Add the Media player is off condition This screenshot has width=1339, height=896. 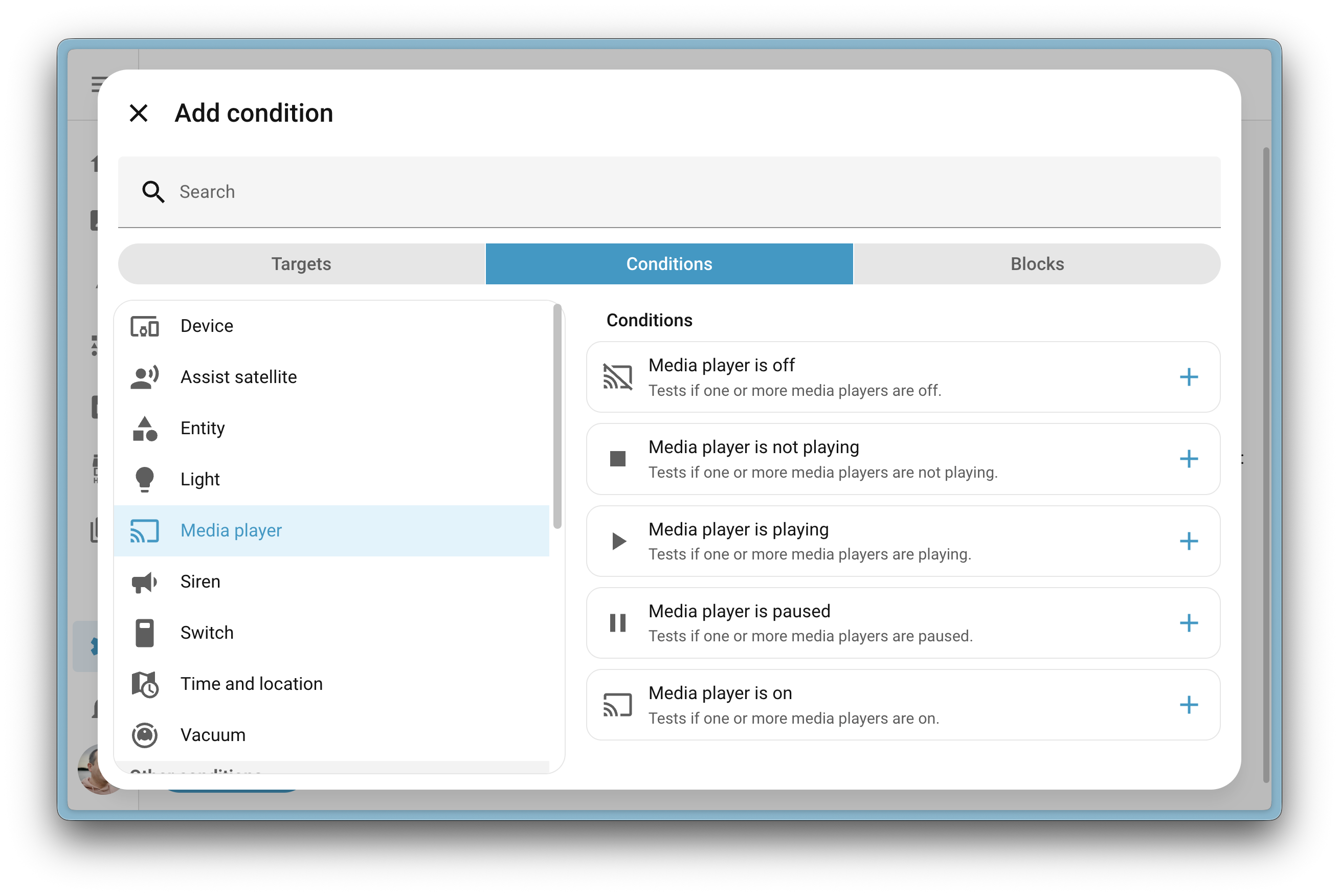point(1189,376)
